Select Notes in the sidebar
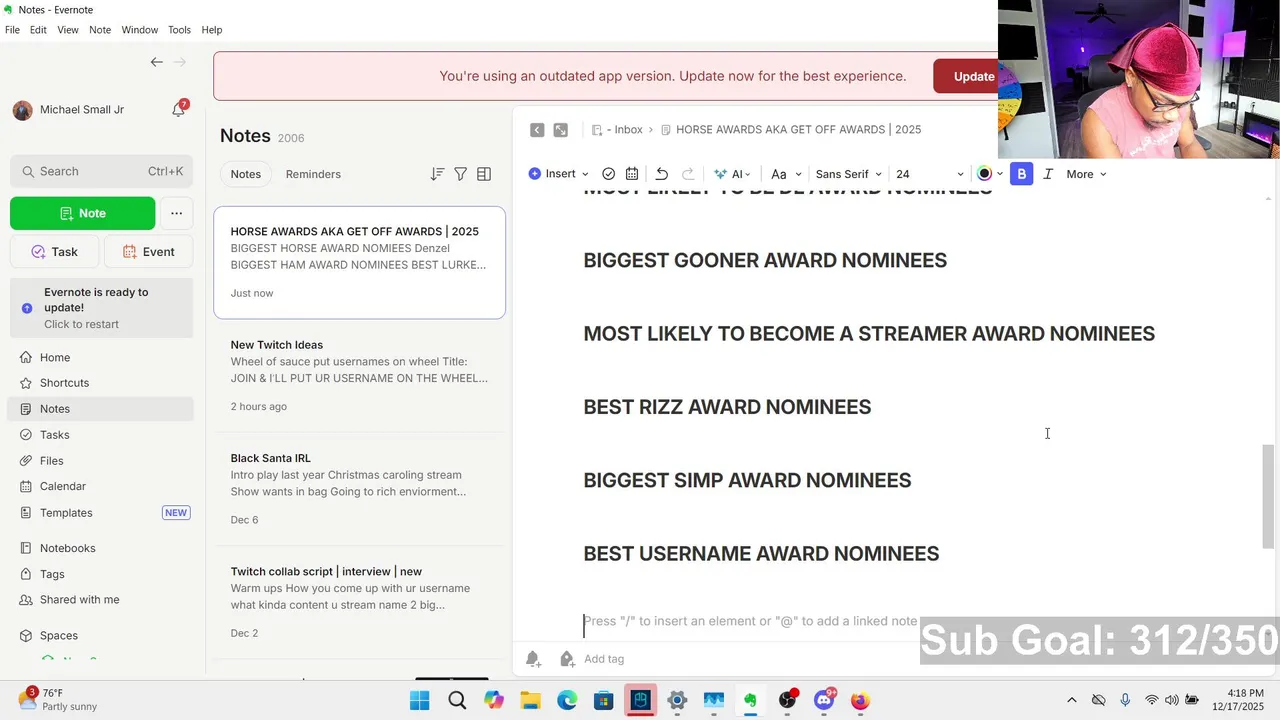 (x=101, y=409)
